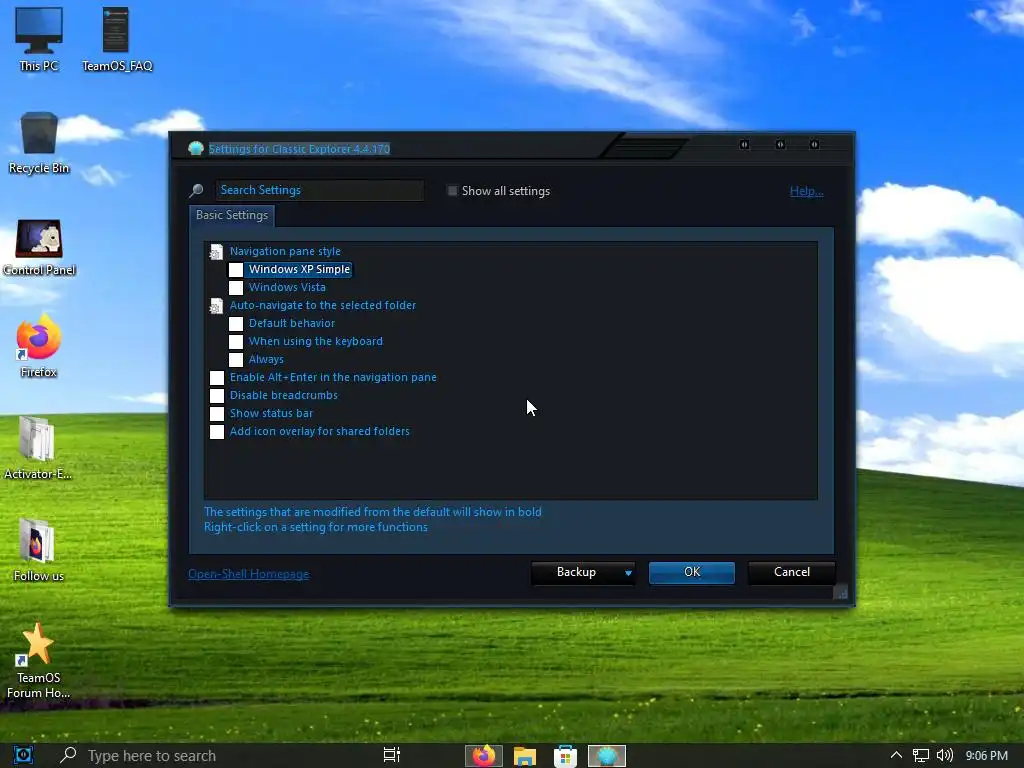Maximize the Classic Explorer settings window

[780, 144]
